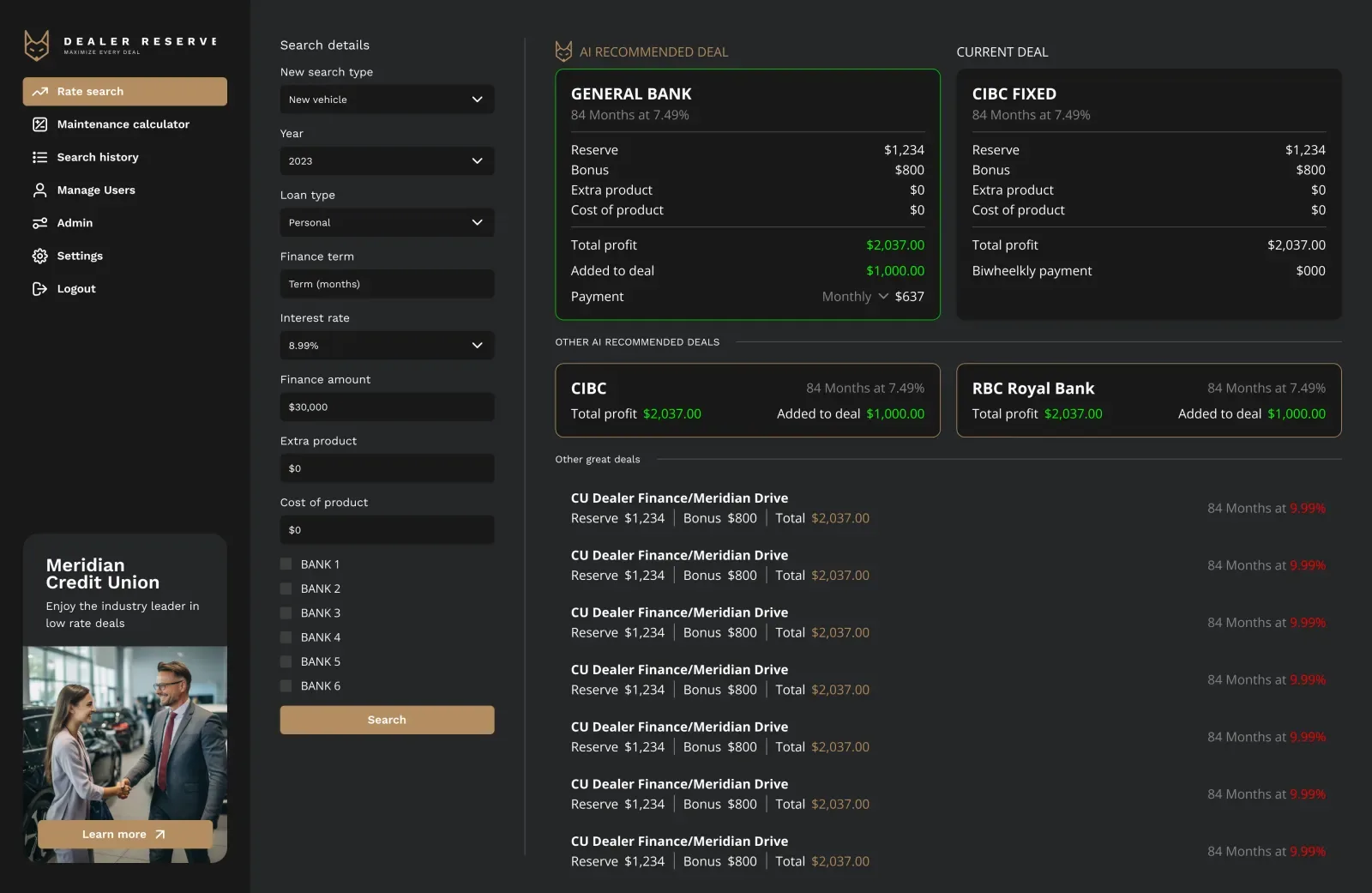The image size is (1372, 893).
Task: Select the BANK 5 checkbox
Action: click(x=286, y=661)
